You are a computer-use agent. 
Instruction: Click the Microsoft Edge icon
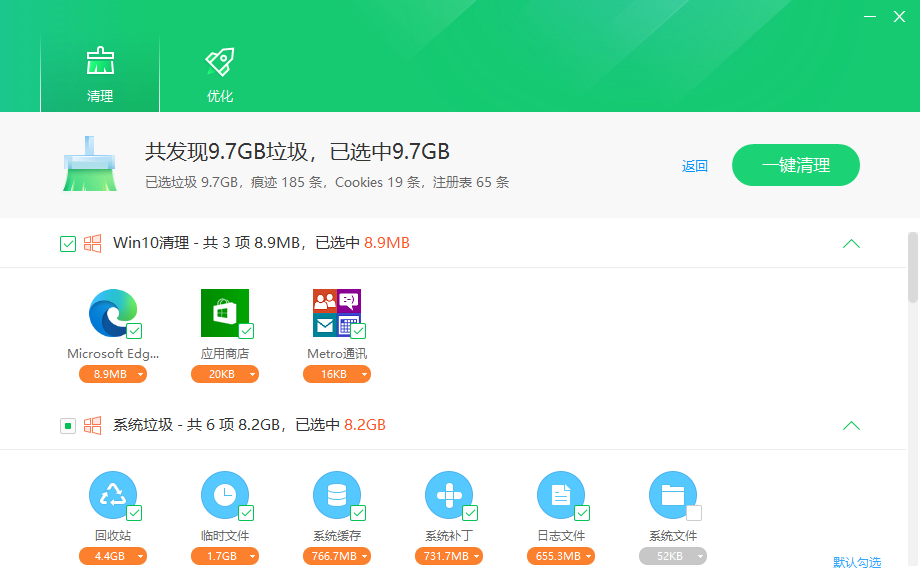pyautogui.click(x=113, y=313)
